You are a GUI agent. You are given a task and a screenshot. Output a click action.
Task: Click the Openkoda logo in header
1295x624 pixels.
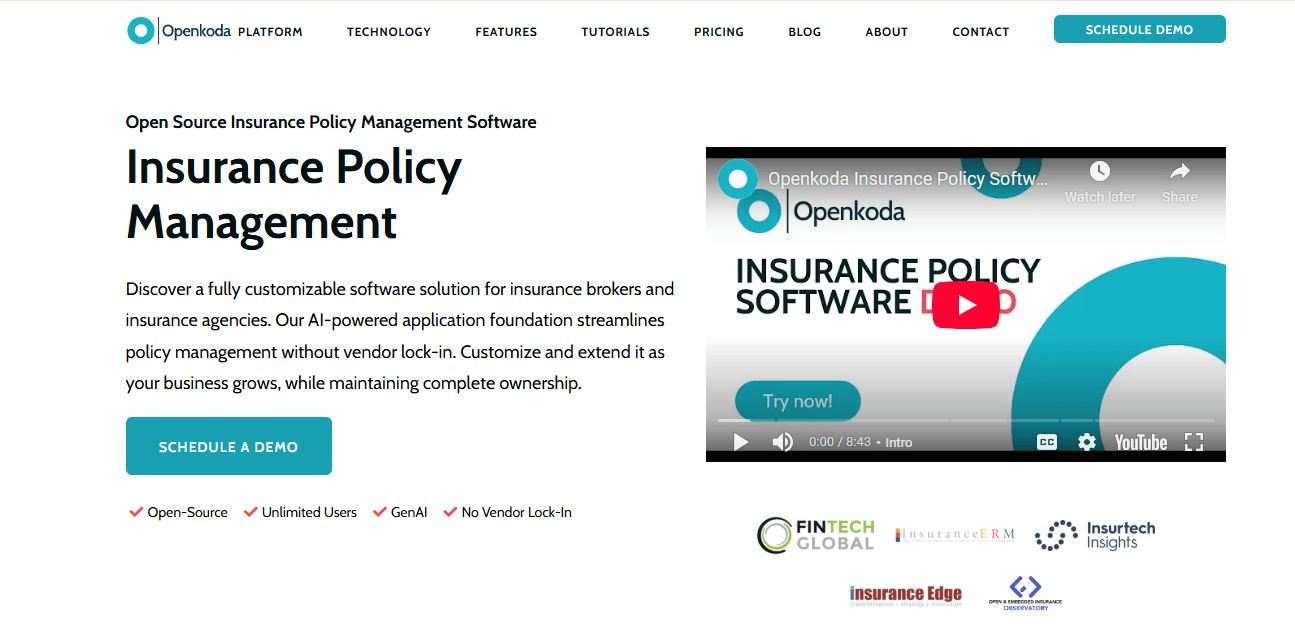pyautogui.click(x=179, y=31)
